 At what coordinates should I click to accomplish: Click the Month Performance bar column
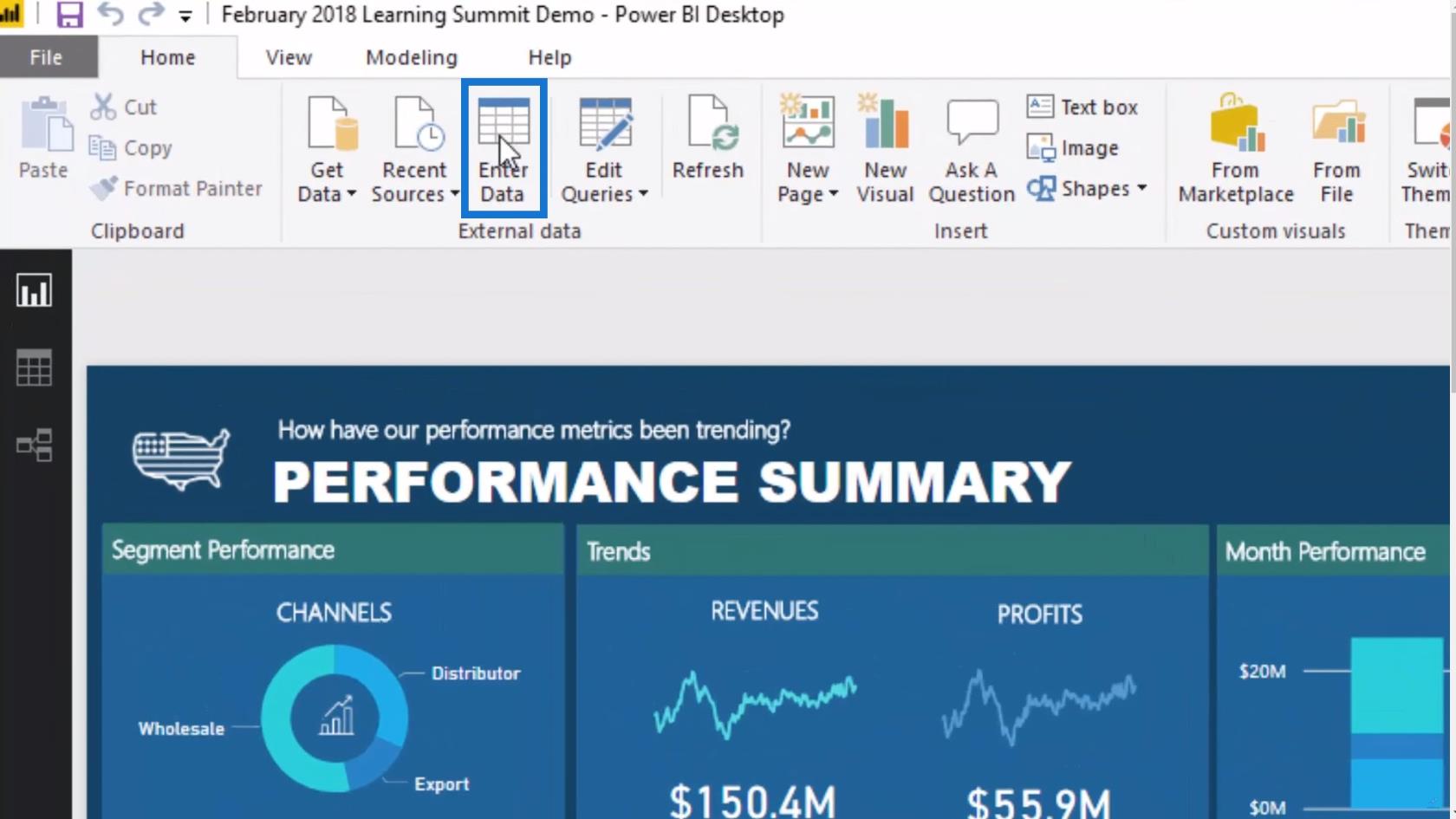point(1397,724)
